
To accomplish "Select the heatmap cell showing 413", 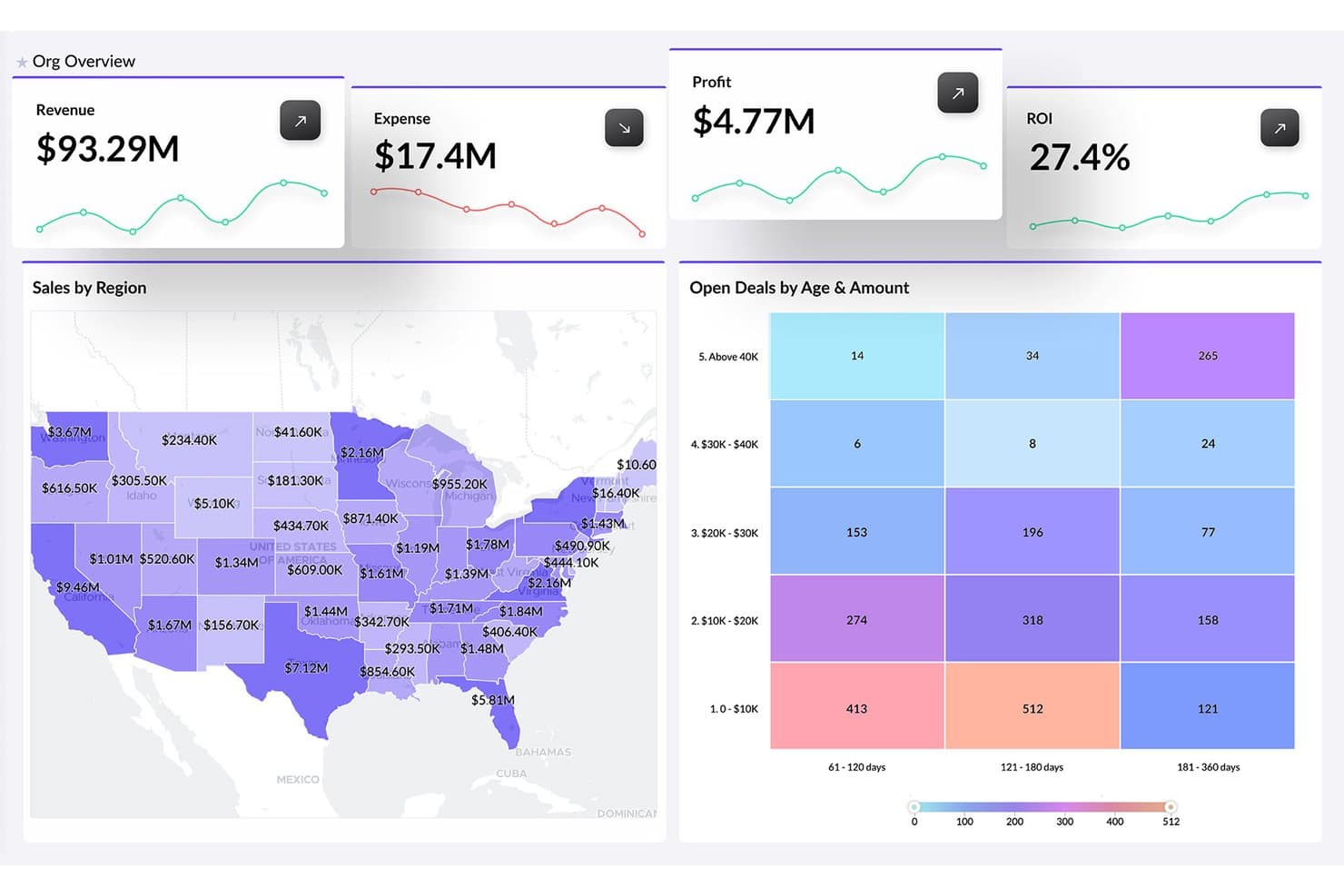I will click(x=857, y=706).
